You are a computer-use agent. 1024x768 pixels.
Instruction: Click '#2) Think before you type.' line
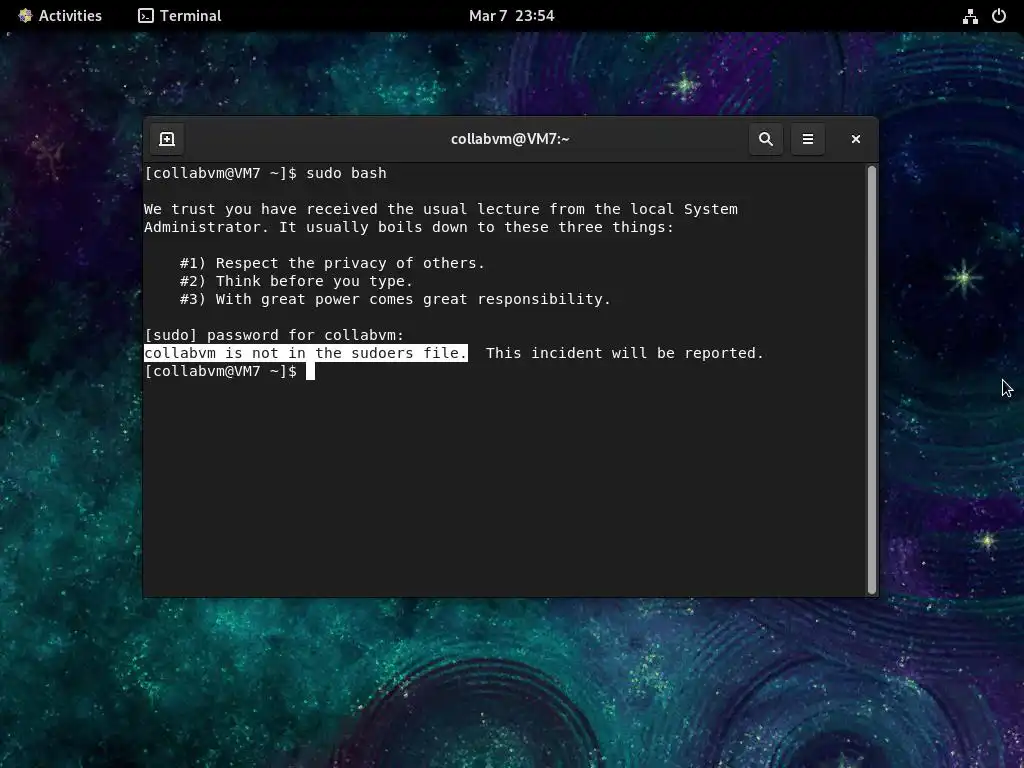[296, 281]
